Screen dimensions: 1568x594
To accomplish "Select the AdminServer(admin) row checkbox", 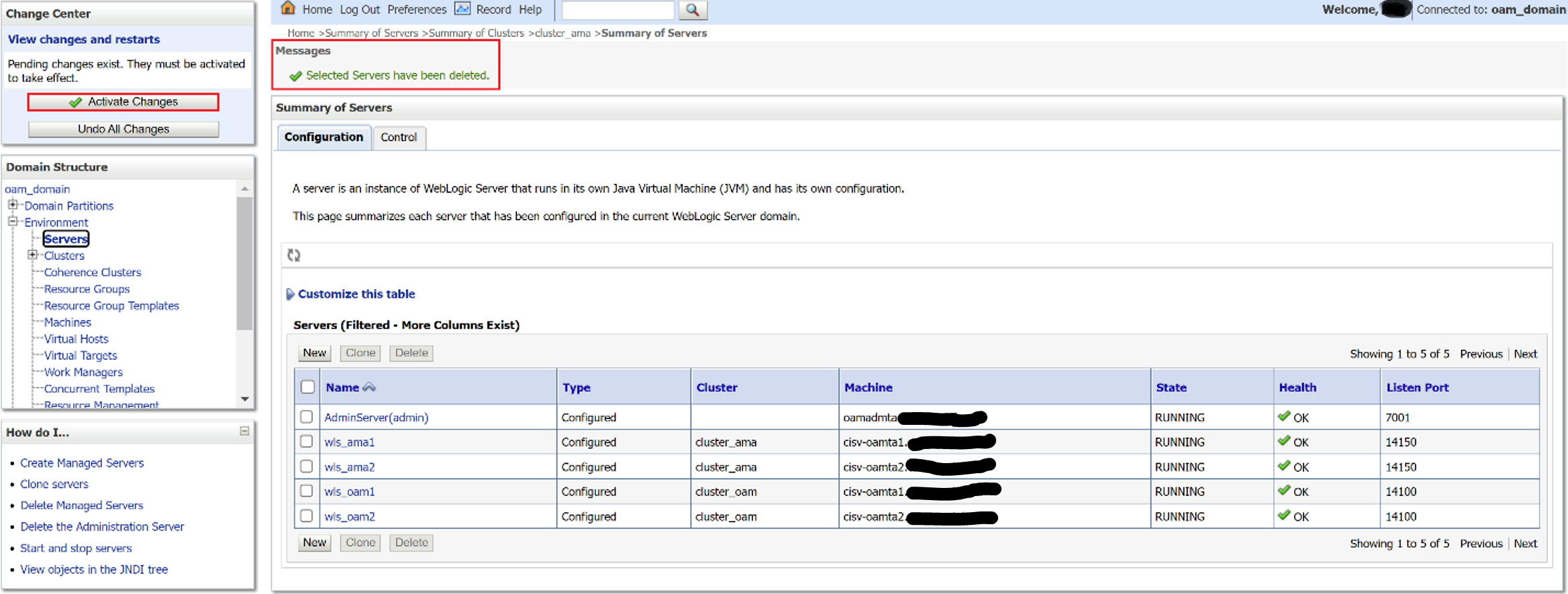I will point(307,417).
